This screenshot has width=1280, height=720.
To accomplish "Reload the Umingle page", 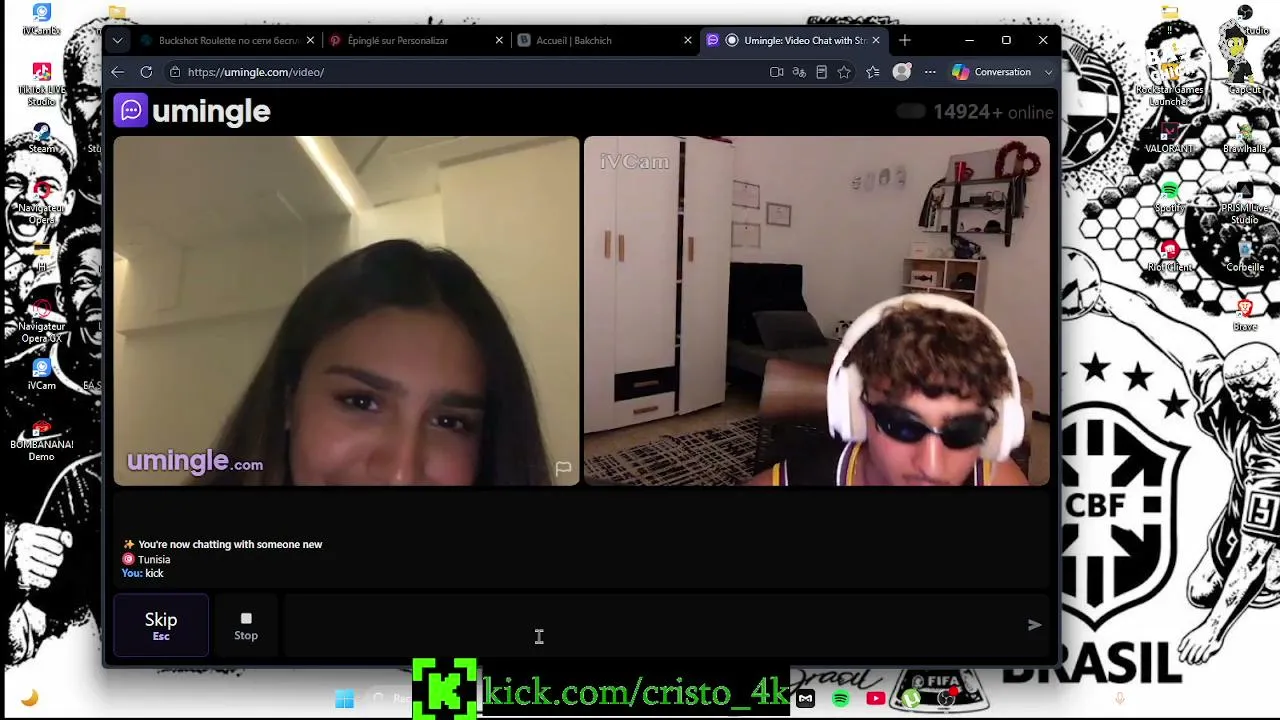I will pos(146,72).
